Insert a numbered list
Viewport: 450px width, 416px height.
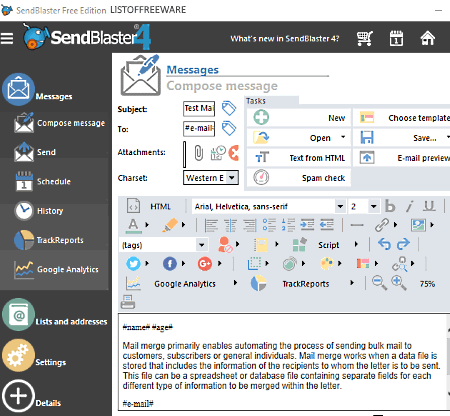(x=288, y=225)
